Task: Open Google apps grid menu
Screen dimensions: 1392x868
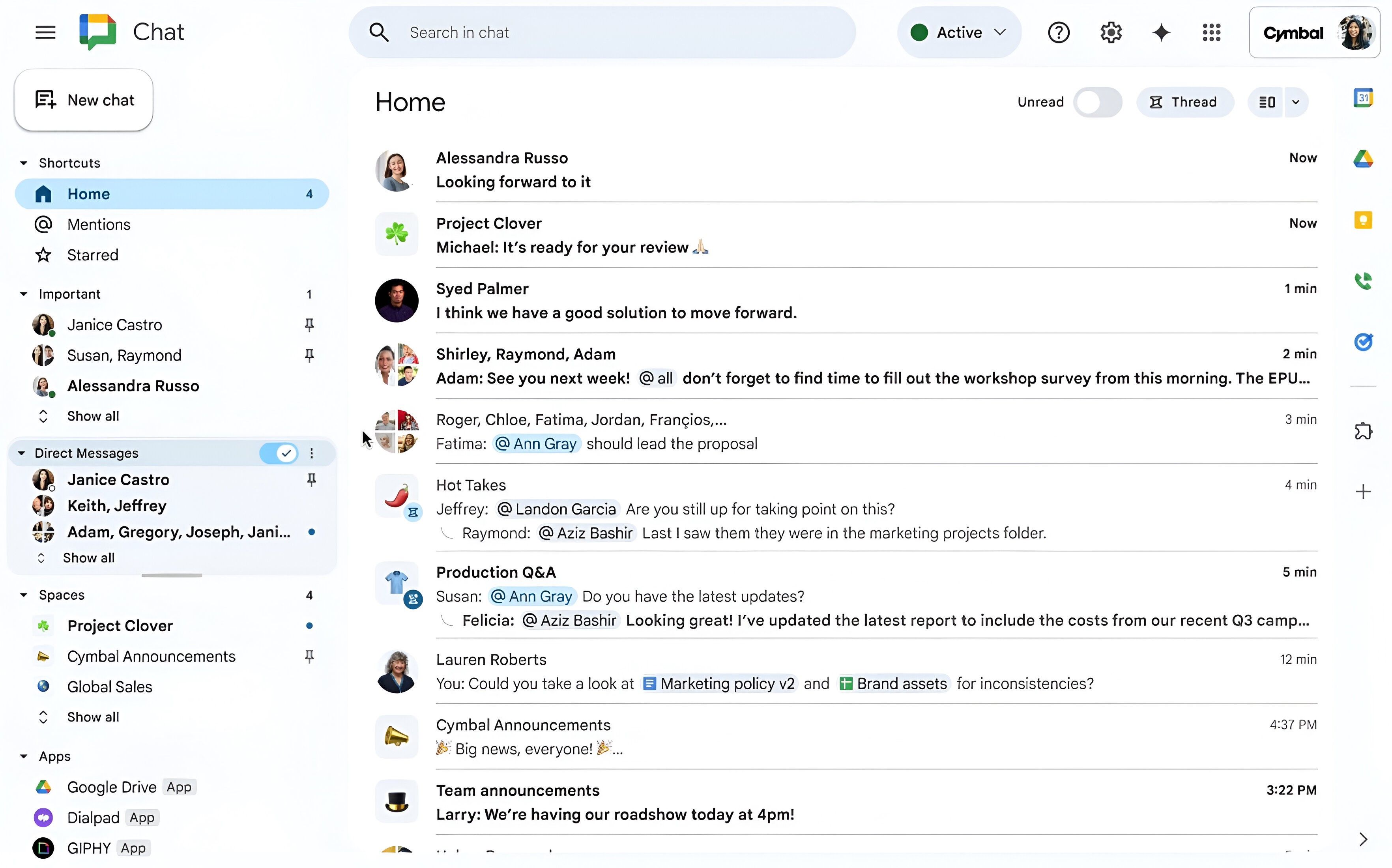Action: [1211, 32]
